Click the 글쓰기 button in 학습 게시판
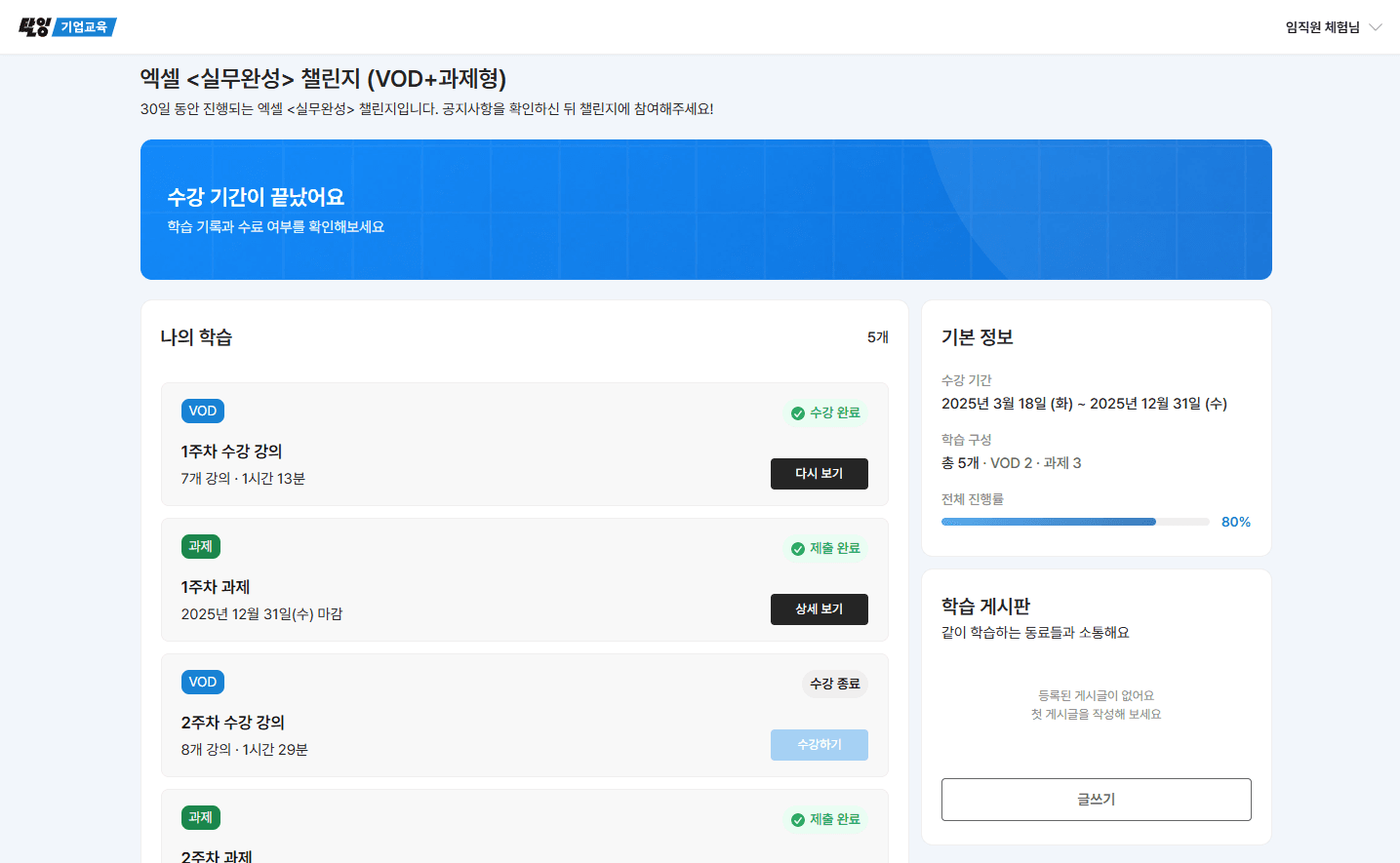The image size is (1400, 863). pyautogui.click(x=1097, y=800)
